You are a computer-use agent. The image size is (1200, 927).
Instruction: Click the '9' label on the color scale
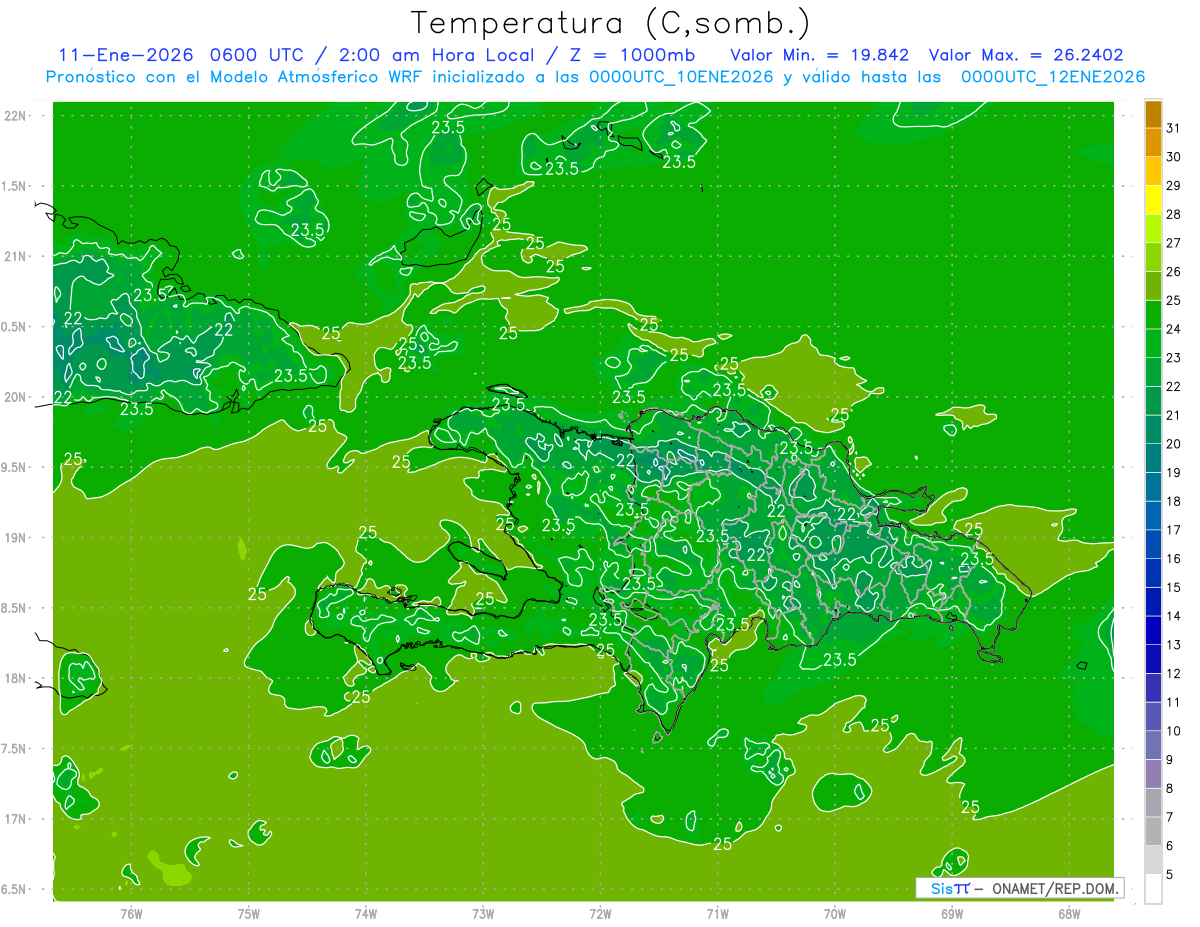1170,760
